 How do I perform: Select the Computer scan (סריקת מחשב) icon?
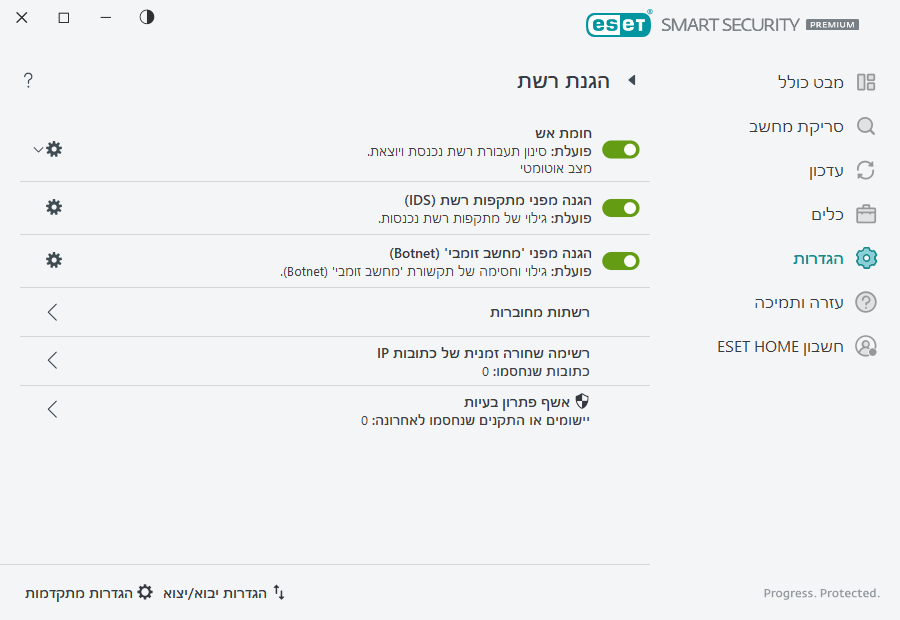point(866,126)
